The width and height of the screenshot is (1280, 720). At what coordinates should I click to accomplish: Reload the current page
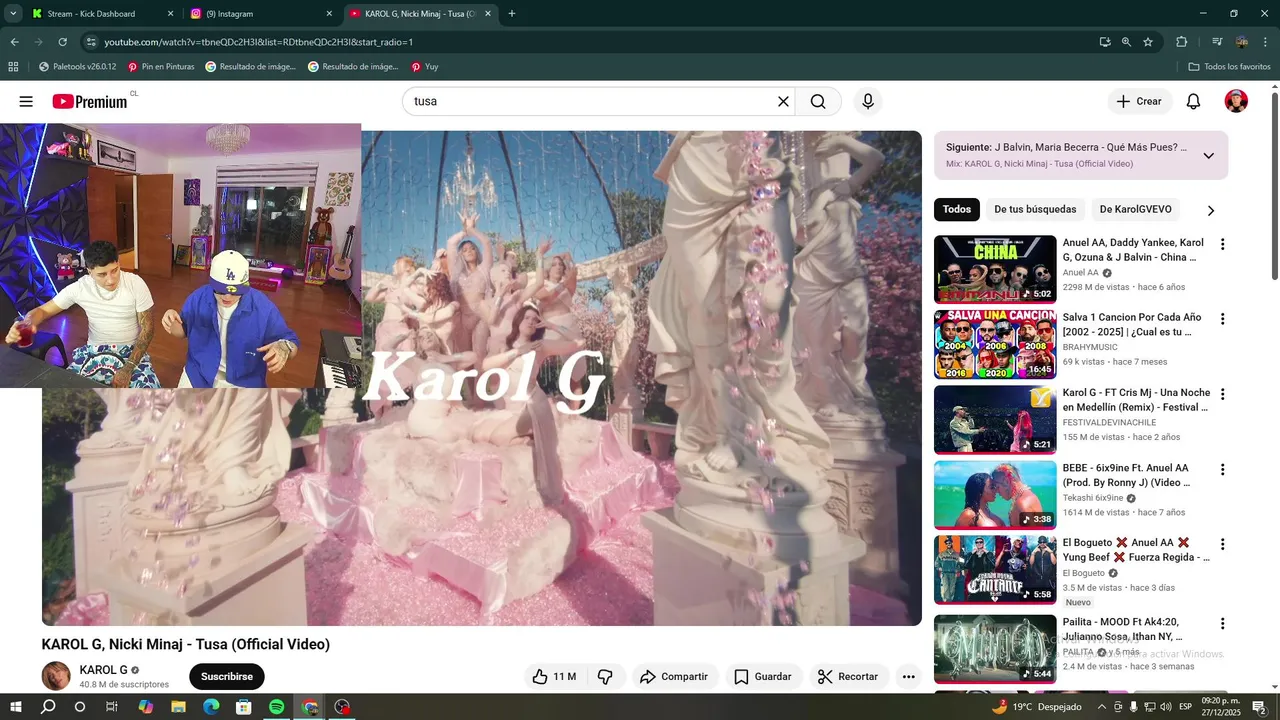(62, 42)
